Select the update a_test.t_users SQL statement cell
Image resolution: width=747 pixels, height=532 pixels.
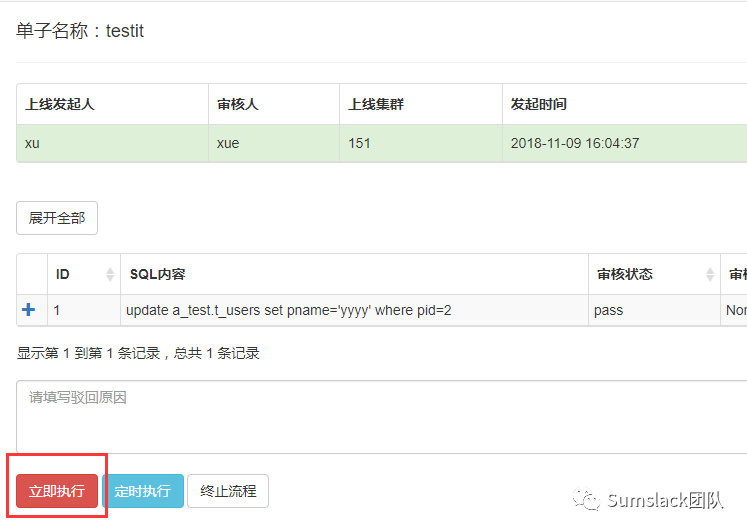pos(289,310)
